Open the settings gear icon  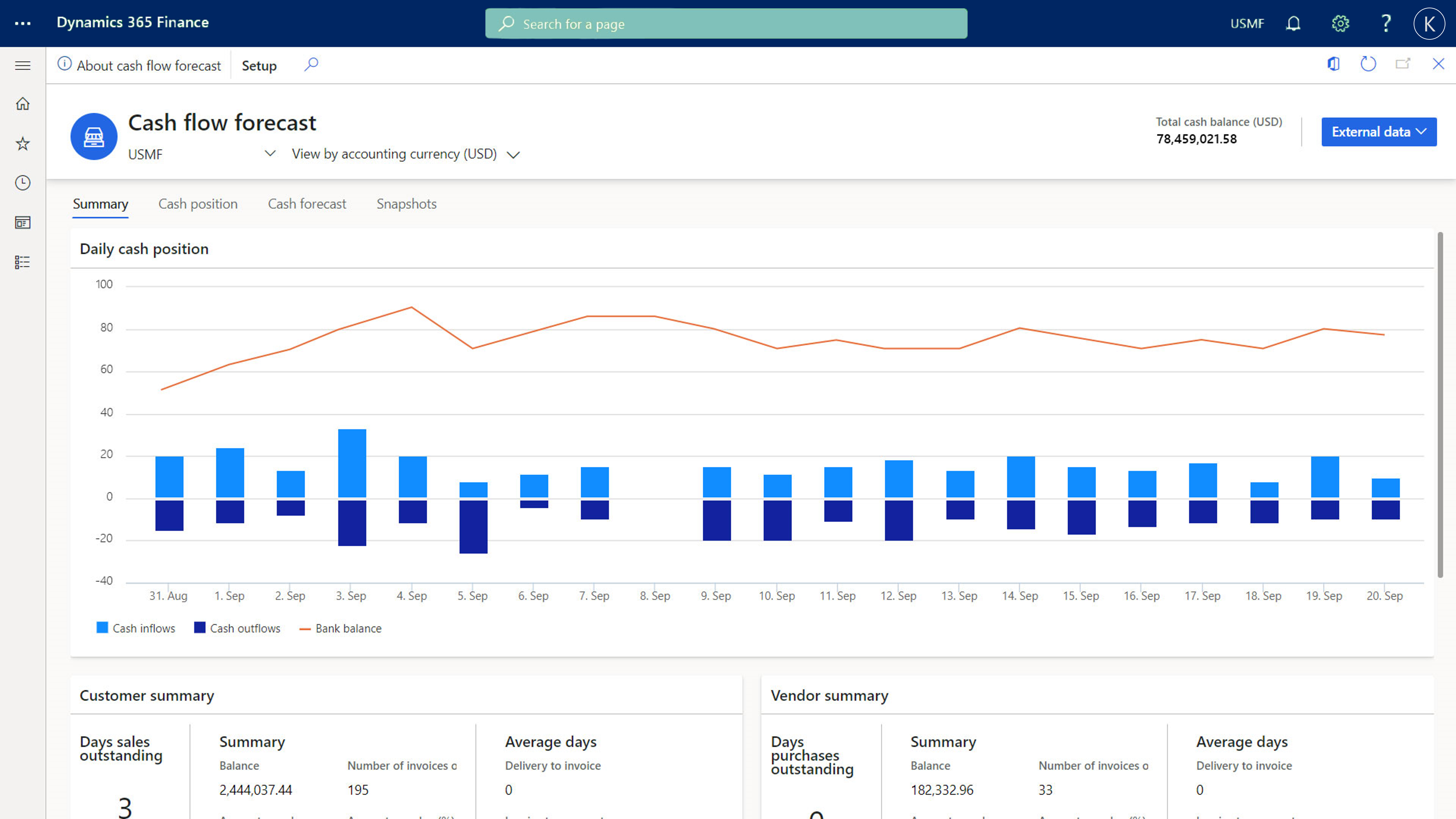tap(1340, 23)
